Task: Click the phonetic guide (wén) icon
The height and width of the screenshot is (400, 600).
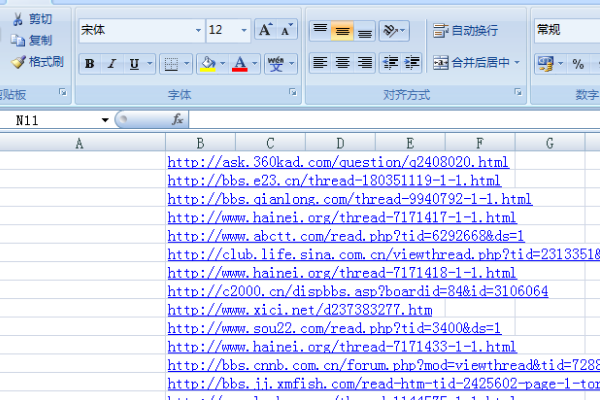Action: coord(276,64)
